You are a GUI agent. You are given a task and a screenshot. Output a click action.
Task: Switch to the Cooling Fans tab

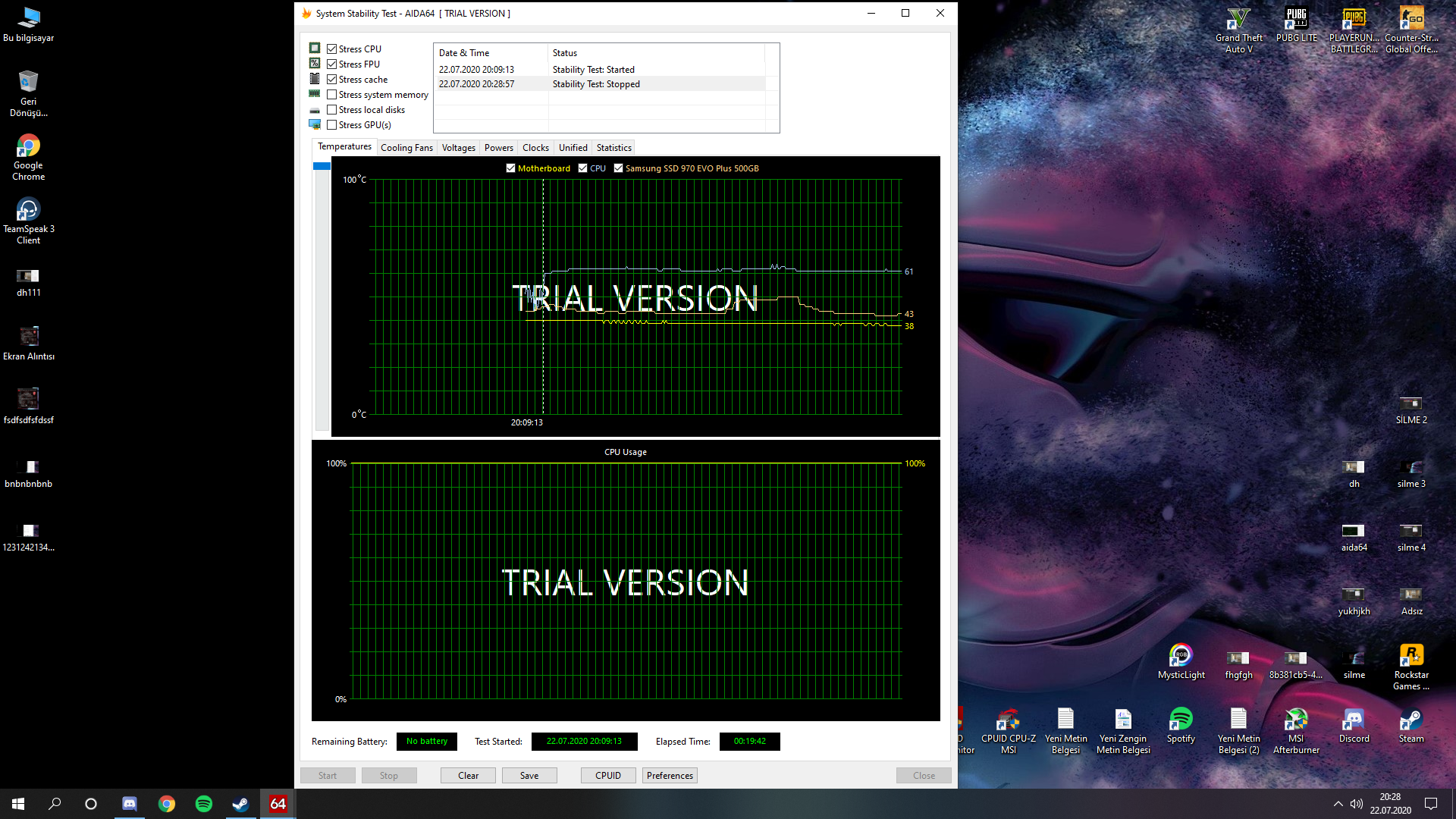tap(406, 148)
